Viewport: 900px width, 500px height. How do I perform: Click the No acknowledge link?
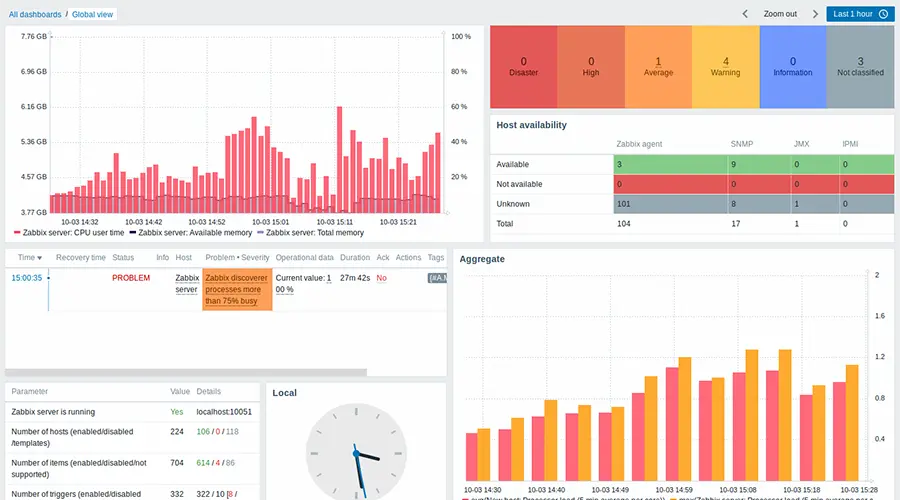click(382, 278)
